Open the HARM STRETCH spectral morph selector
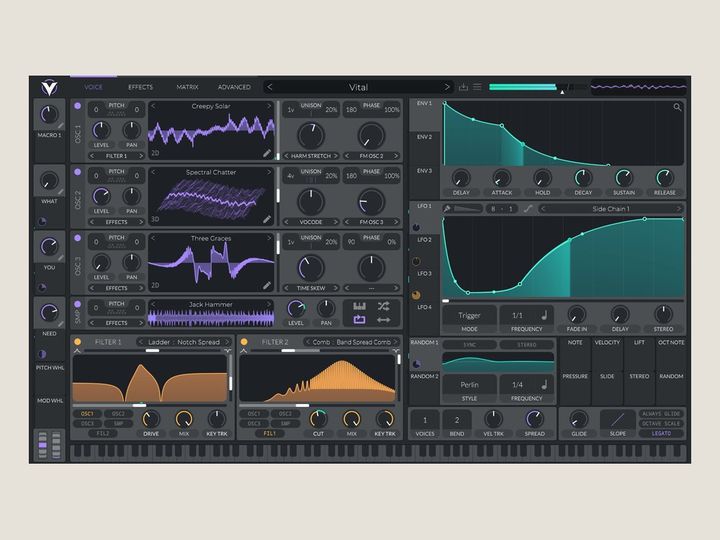The height and width of the screenshot is (540, 720). 311,156
